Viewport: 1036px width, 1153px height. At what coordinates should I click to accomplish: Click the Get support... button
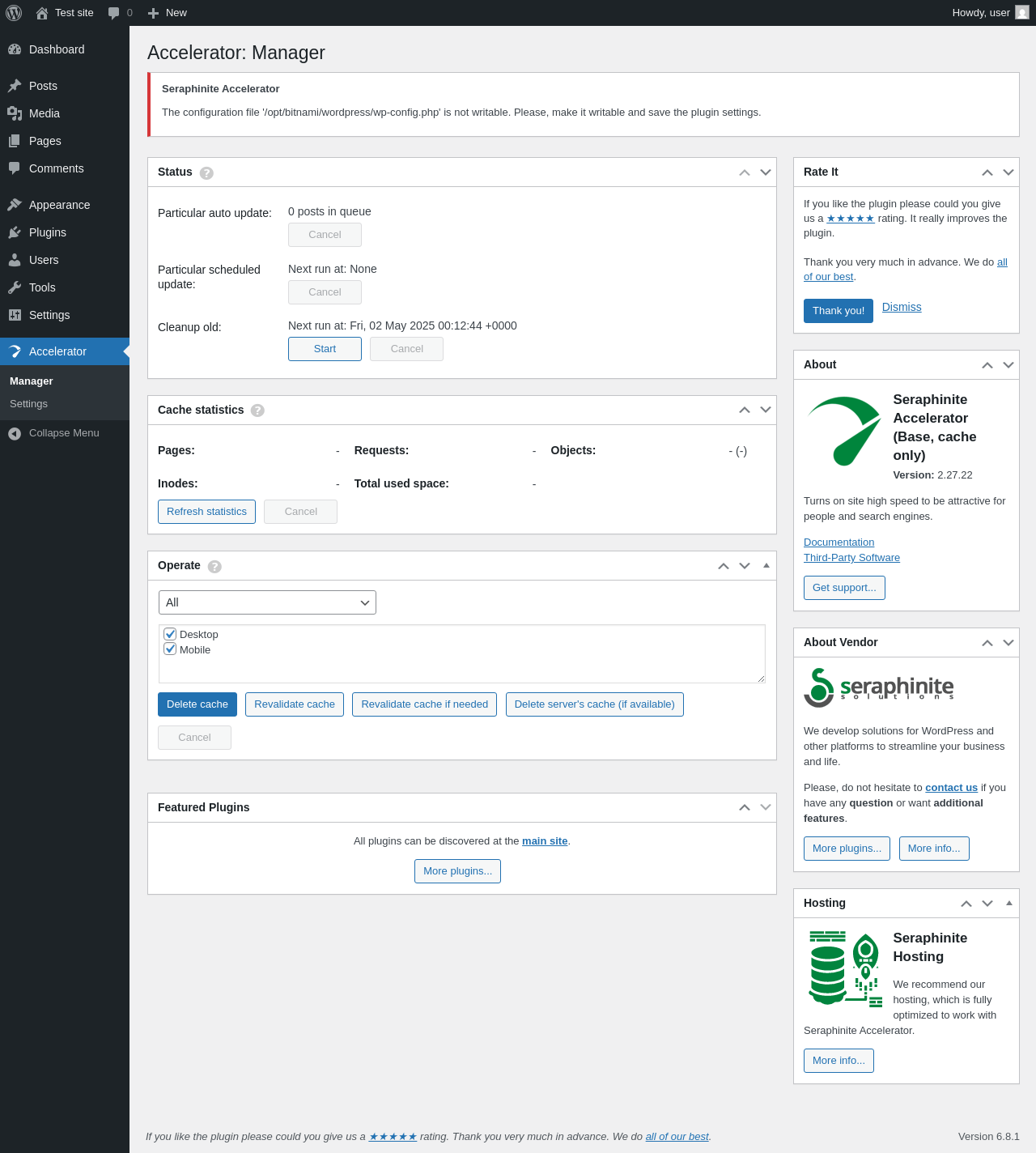(x=844, y=588)
